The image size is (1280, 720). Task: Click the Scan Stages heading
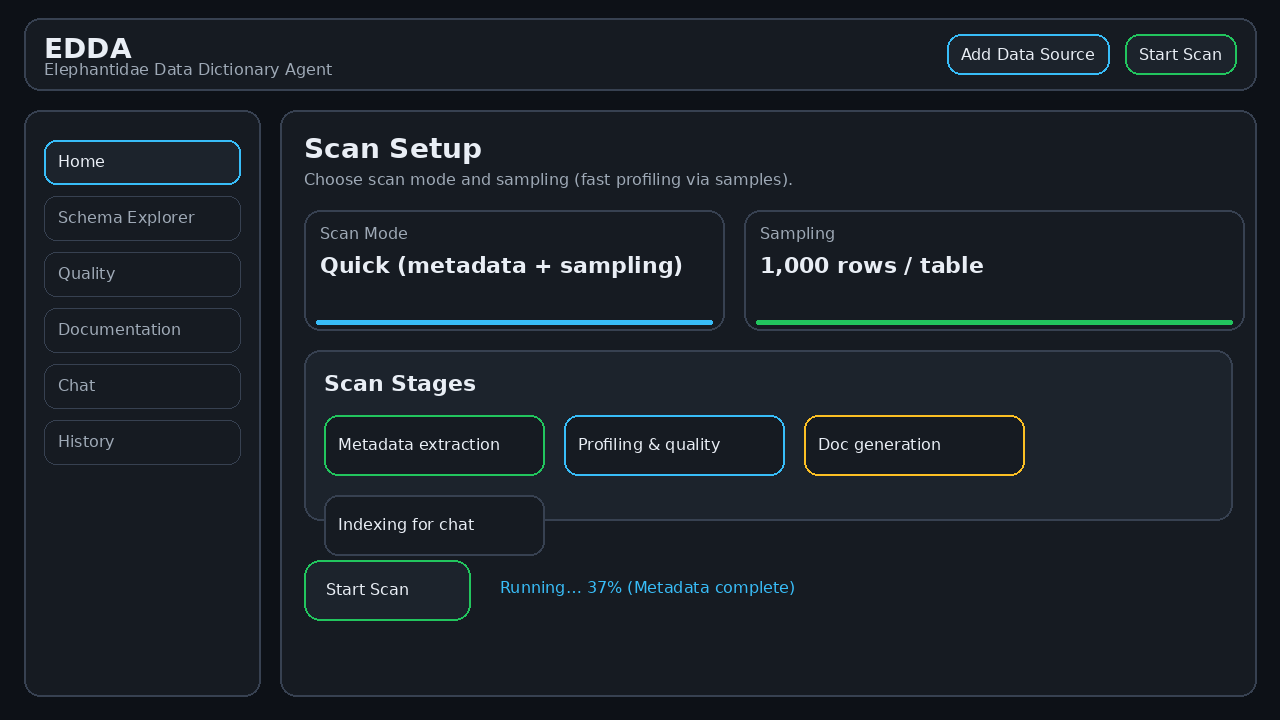click(400, 384)
